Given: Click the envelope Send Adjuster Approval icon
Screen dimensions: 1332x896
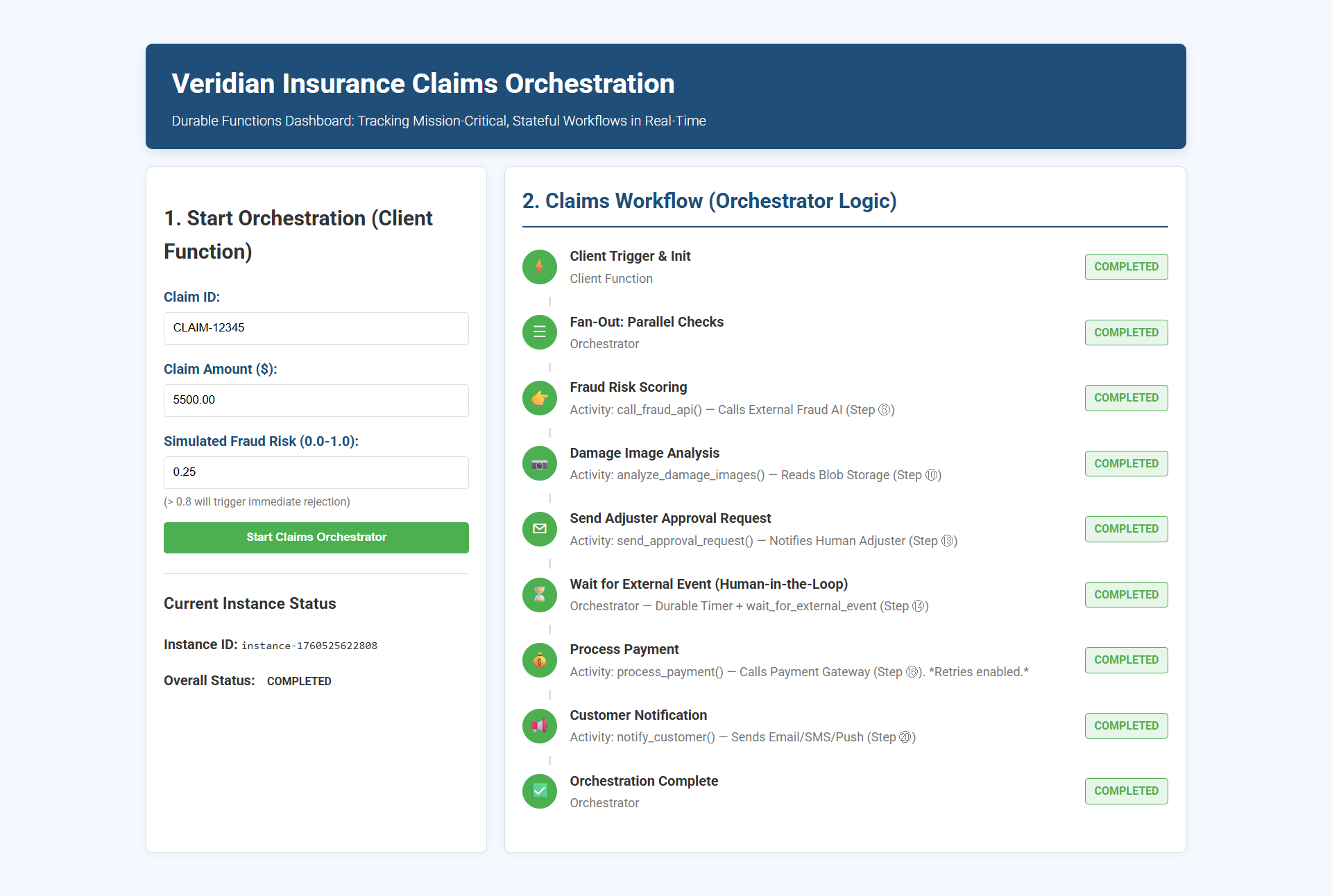Looking at the screenshot, I should click(539, 529).
